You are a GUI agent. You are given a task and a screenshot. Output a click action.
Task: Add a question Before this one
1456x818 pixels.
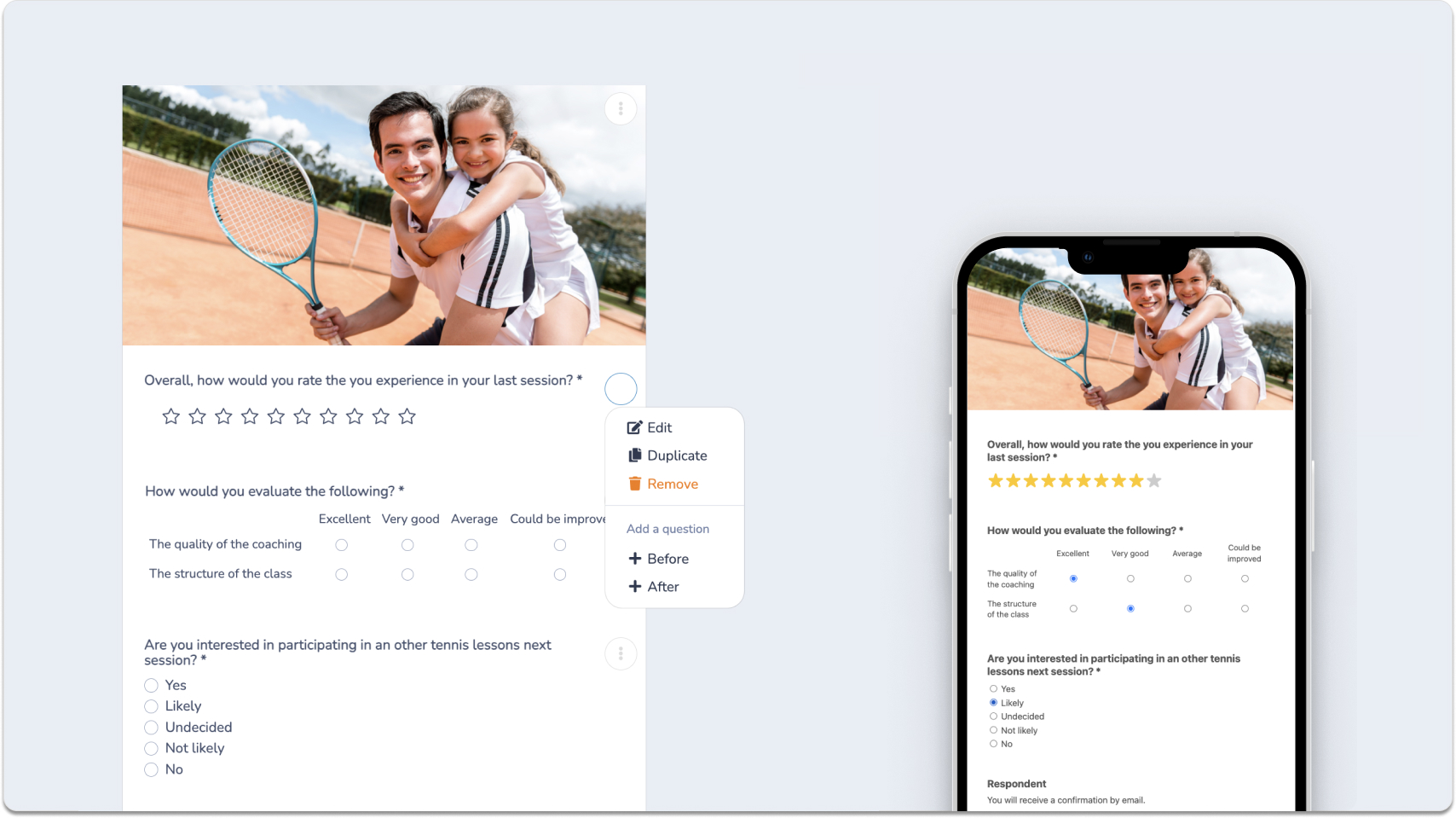658,560
